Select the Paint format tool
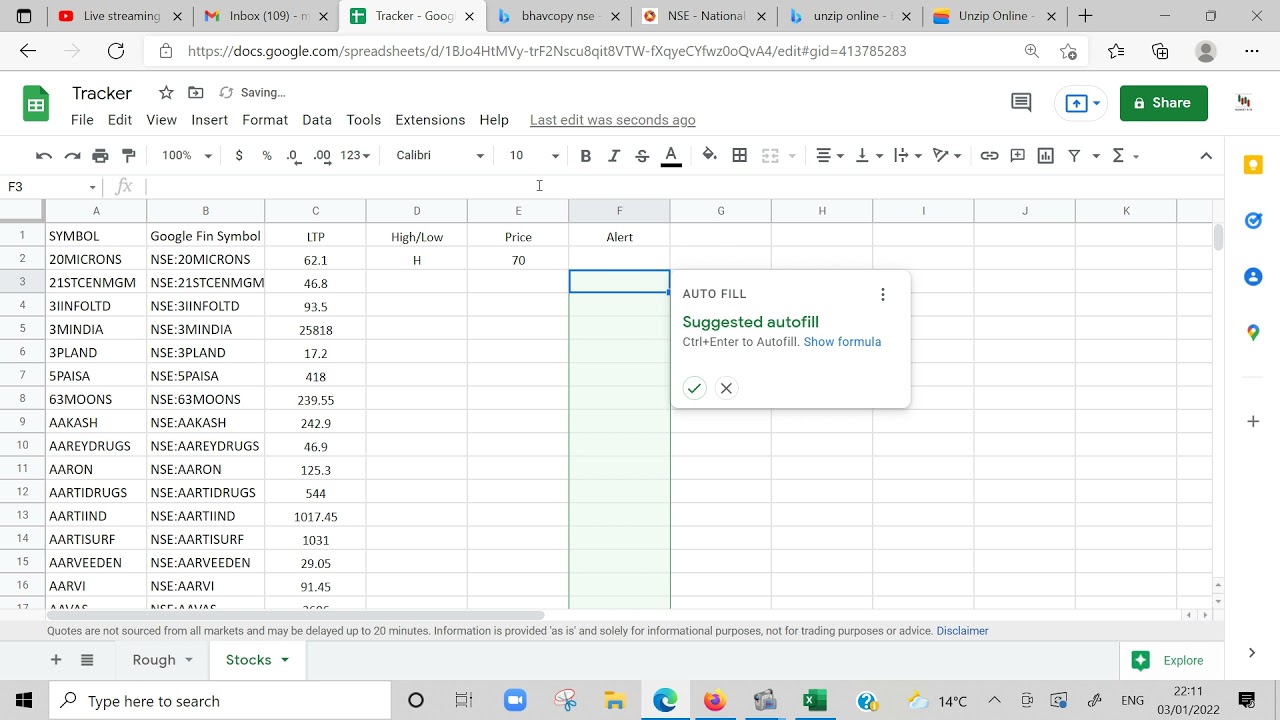Screen dimensions: 1280x720 [128, 156]
